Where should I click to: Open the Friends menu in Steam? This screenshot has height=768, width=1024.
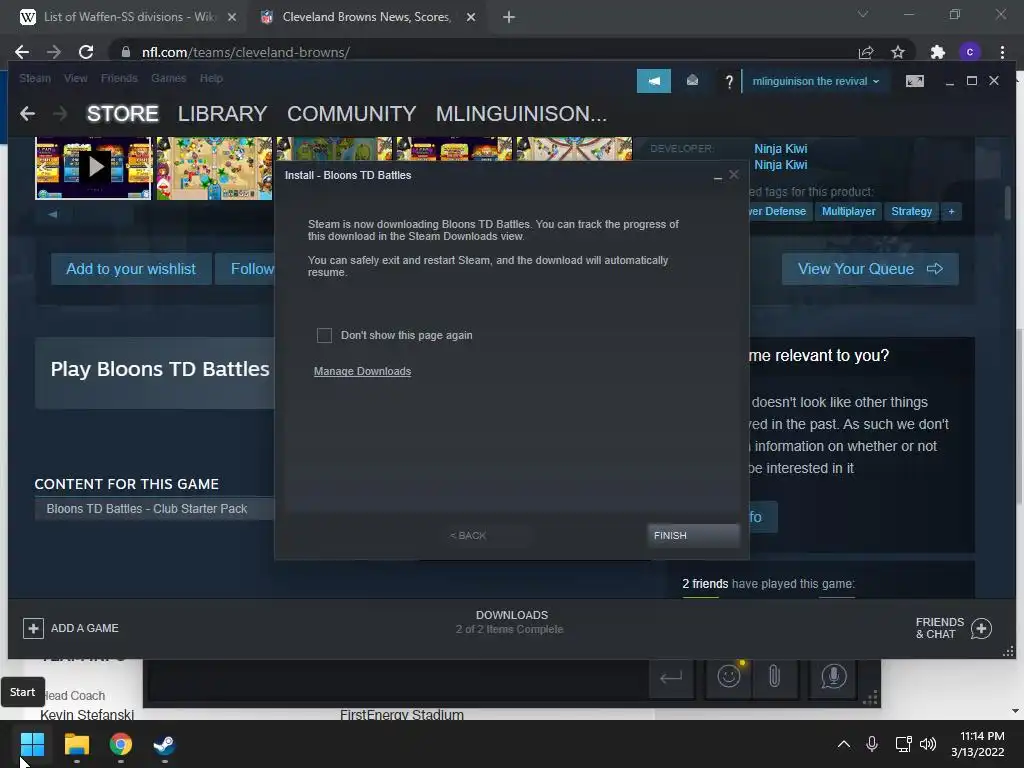click(119, 78)
